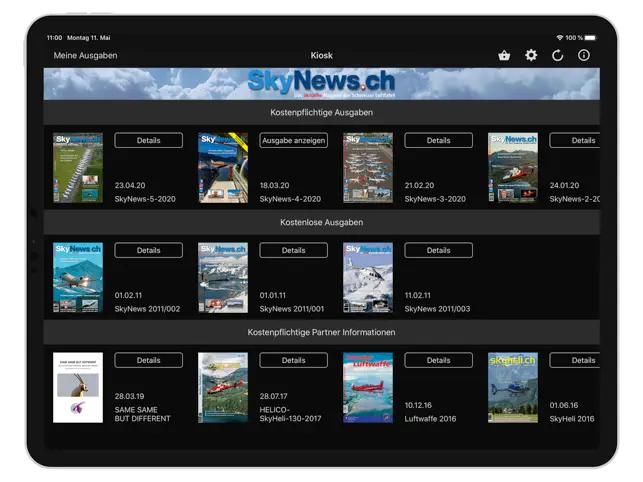
Task: Open Details for SkyNews-5-2020
Action: click(148, 140)
